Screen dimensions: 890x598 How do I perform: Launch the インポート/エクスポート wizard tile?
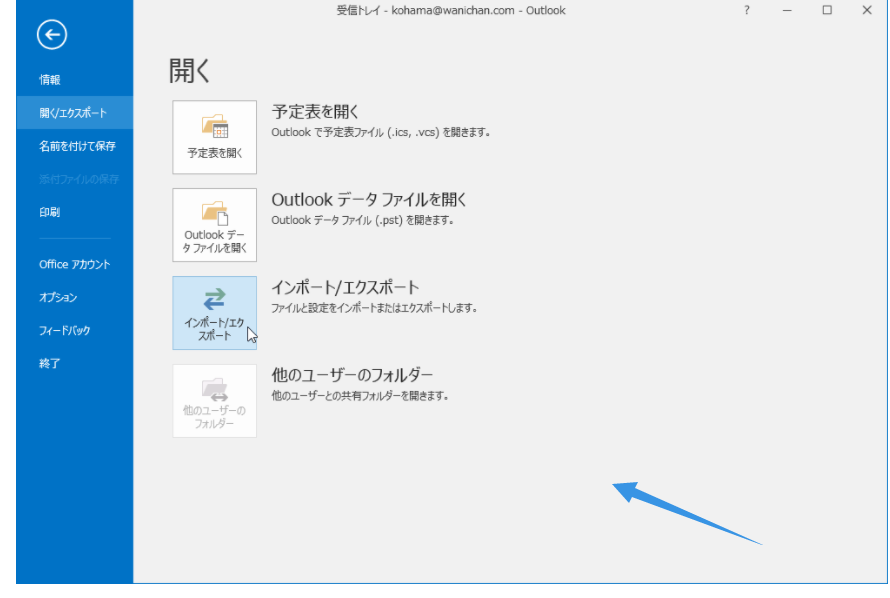(x=215, y=313)
